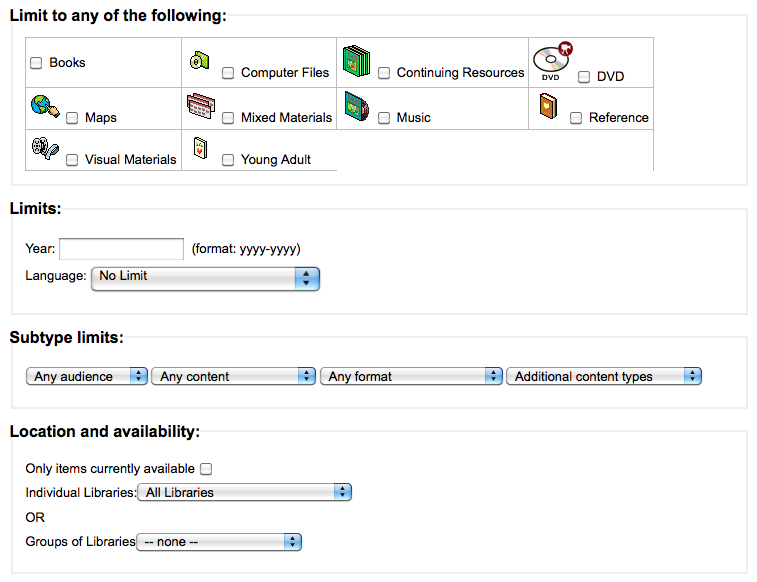This screenshot has height=582, width=757.
Task: Expand the Any audience dropdown
Action: [x=86, y=376]
